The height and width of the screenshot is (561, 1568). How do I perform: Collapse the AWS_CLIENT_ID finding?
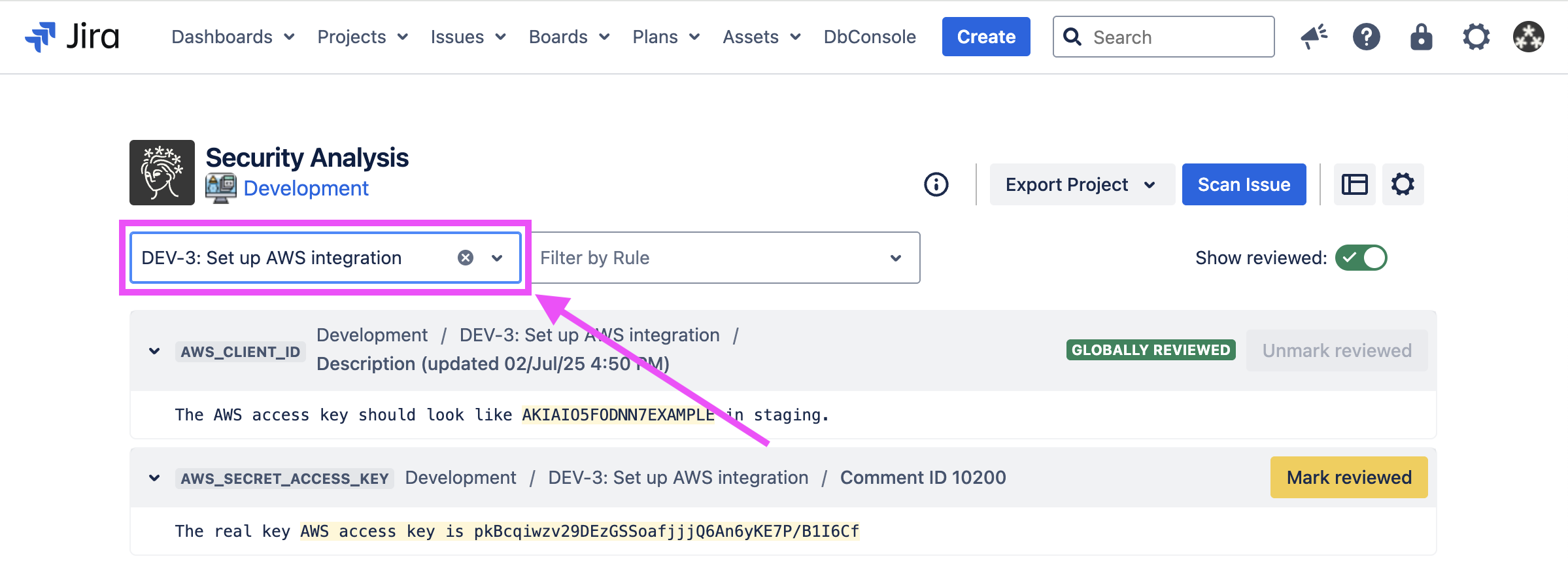(154, 351)
